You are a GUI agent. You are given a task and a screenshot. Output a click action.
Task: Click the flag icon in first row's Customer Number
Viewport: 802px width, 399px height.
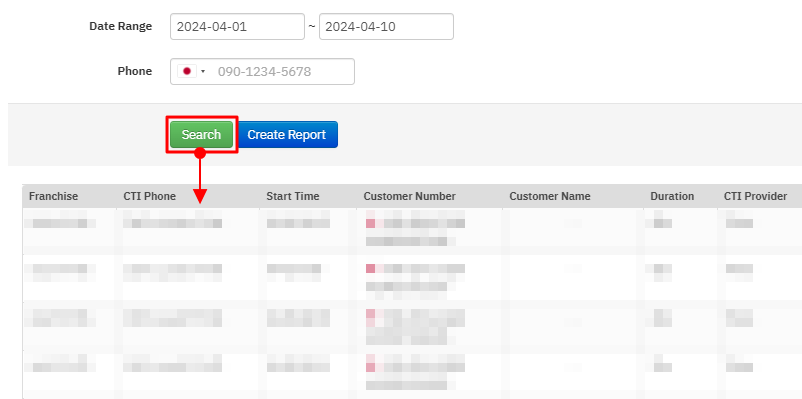(371, 224)
